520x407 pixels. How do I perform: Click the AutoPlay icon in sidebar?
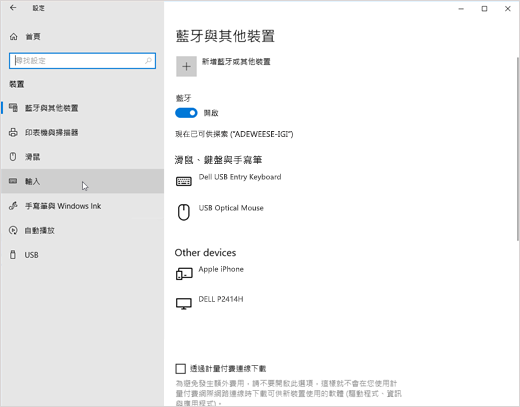(x=13, y=230)
